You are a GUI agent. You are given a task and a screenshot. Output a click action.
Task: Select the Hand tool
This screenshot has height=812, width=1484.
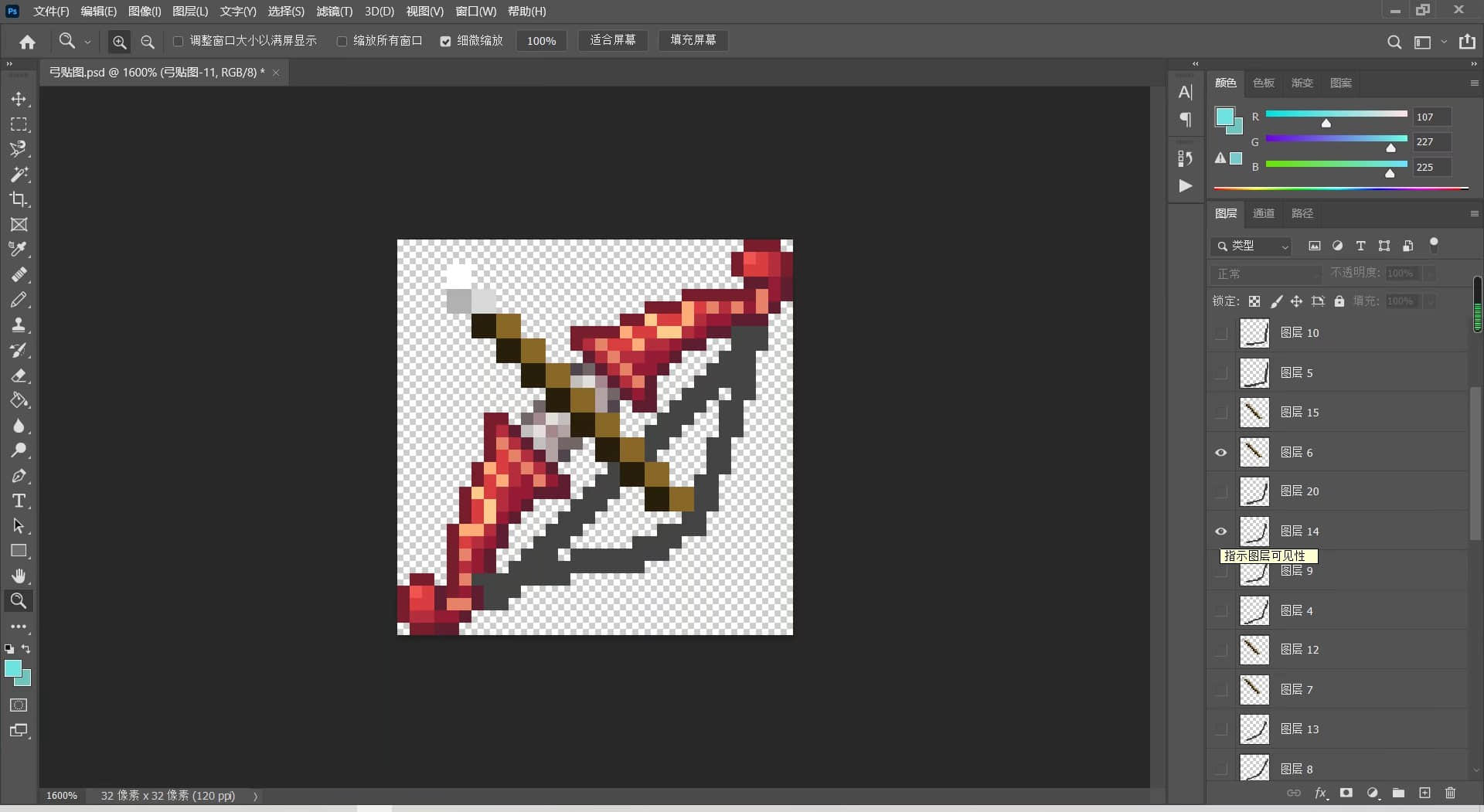[19, 576]
